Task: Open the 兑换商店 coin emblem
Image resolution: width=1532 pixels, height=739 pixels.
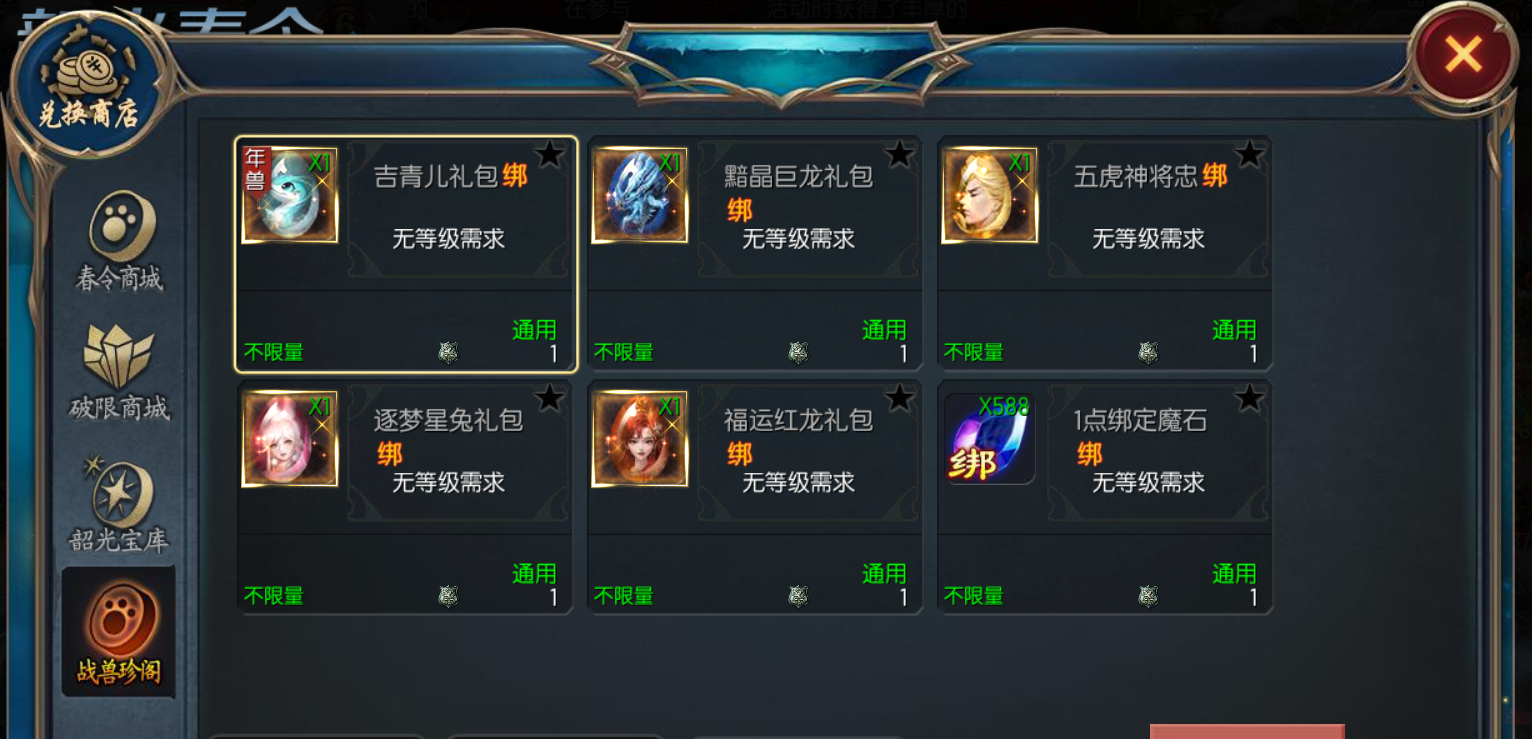Action: (x=89, y=88)
